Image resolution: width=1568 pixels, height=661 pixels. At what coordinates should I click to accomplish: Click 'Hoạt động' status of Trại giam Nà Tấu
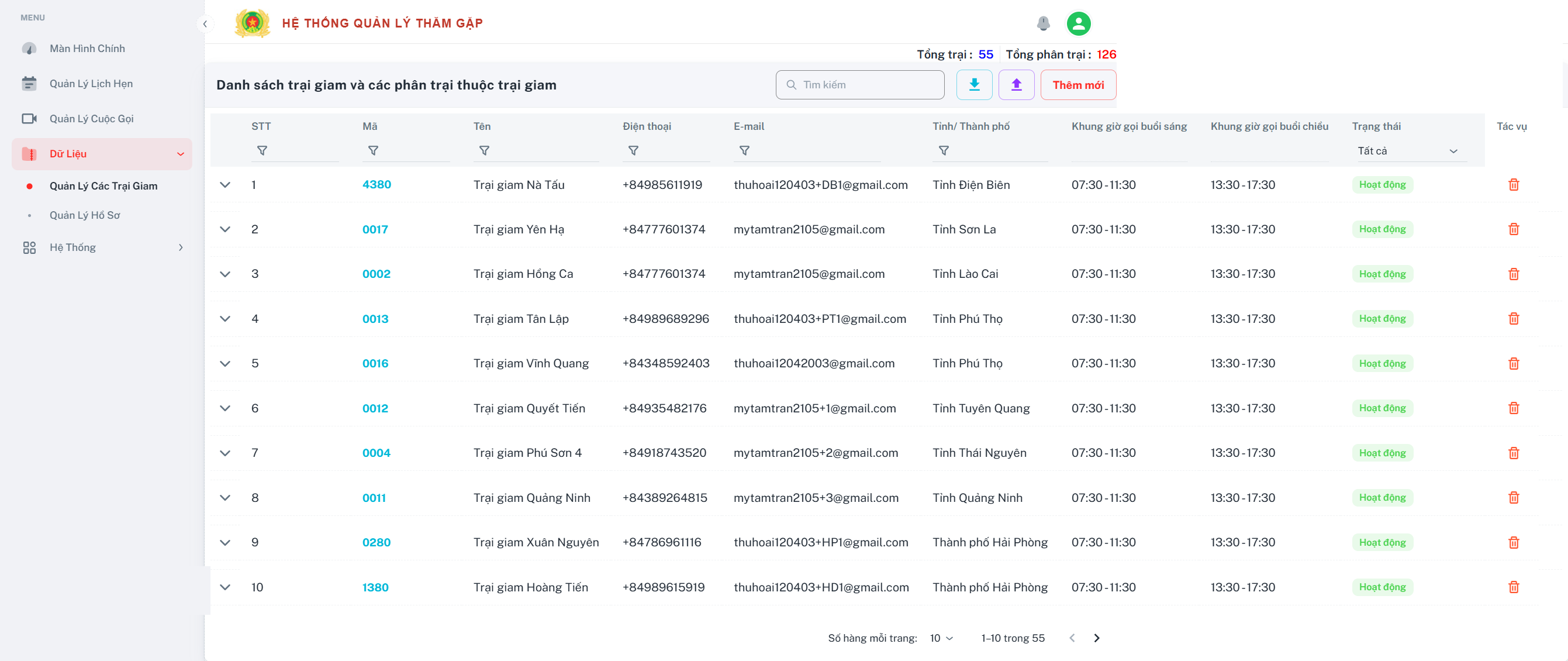pyautogui.click(x=1382, y=185)
